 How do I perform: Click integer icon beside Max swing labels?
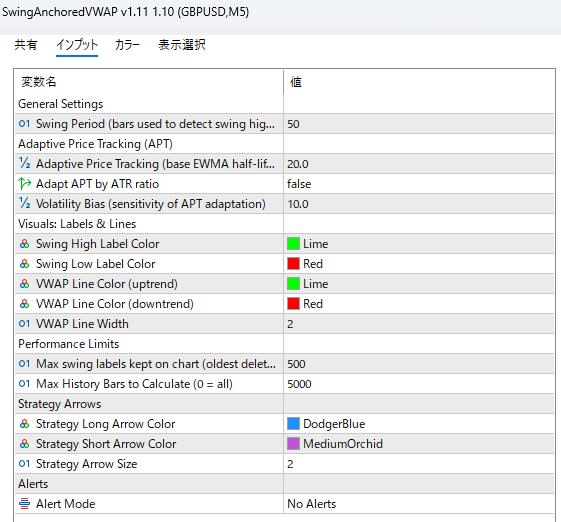24,364
